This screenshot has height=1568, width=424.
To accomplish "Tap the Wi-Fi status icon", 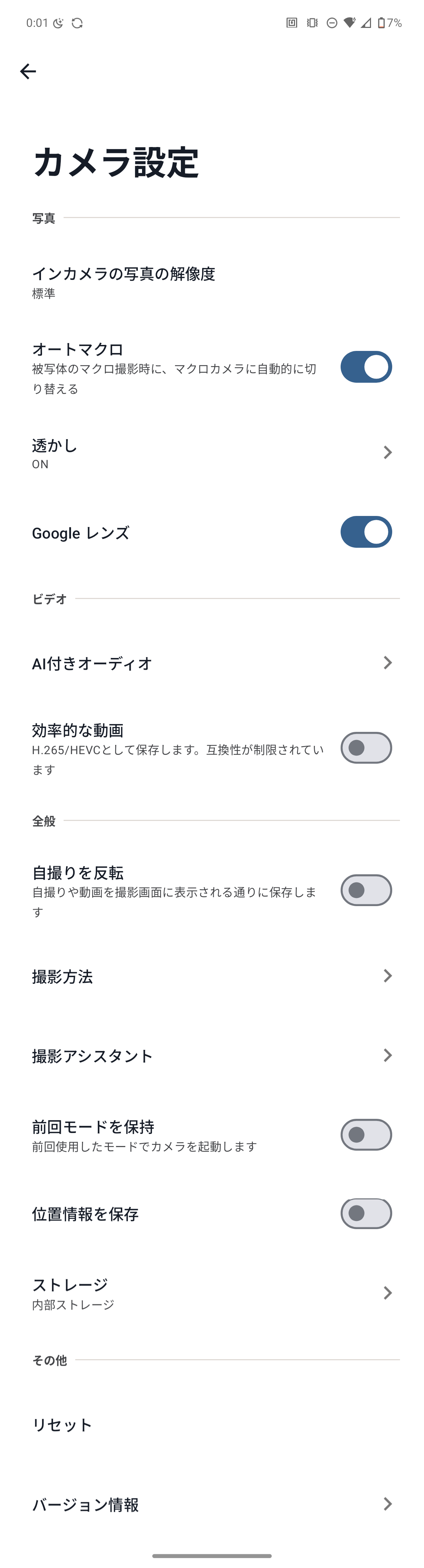I will 349,23.
